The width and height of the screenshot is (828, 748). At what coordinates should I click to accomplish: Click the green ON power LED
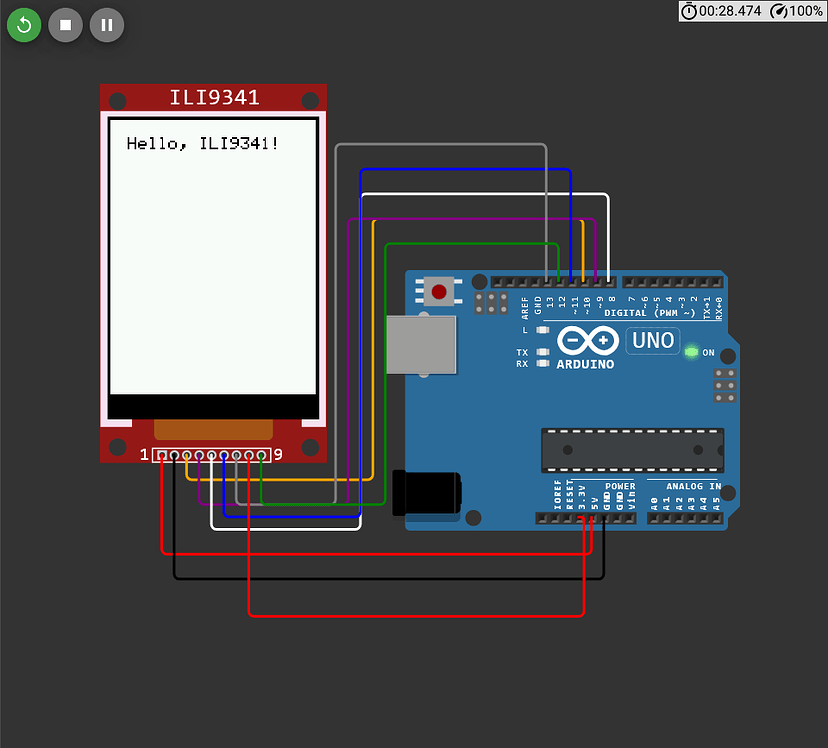tap(691, 354)
